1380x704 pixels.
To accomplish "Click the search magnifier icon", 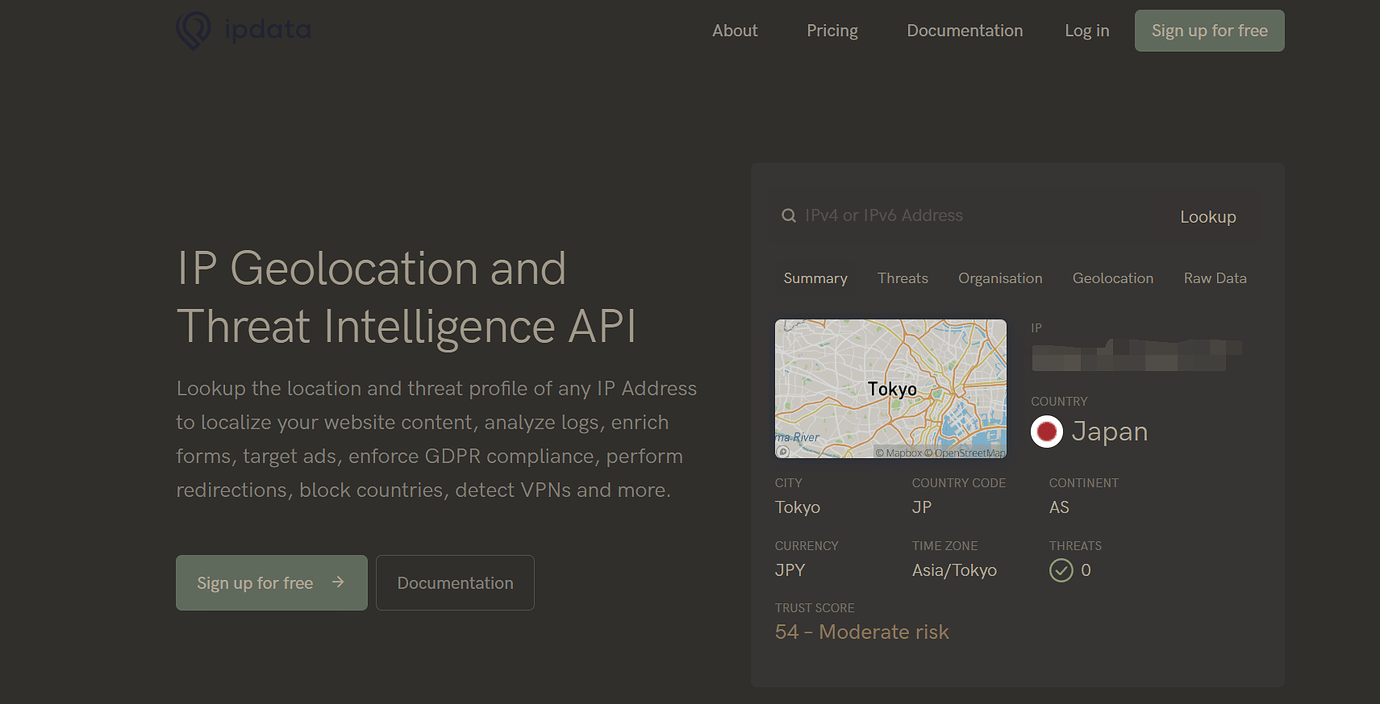I will (x=788, y=216).
